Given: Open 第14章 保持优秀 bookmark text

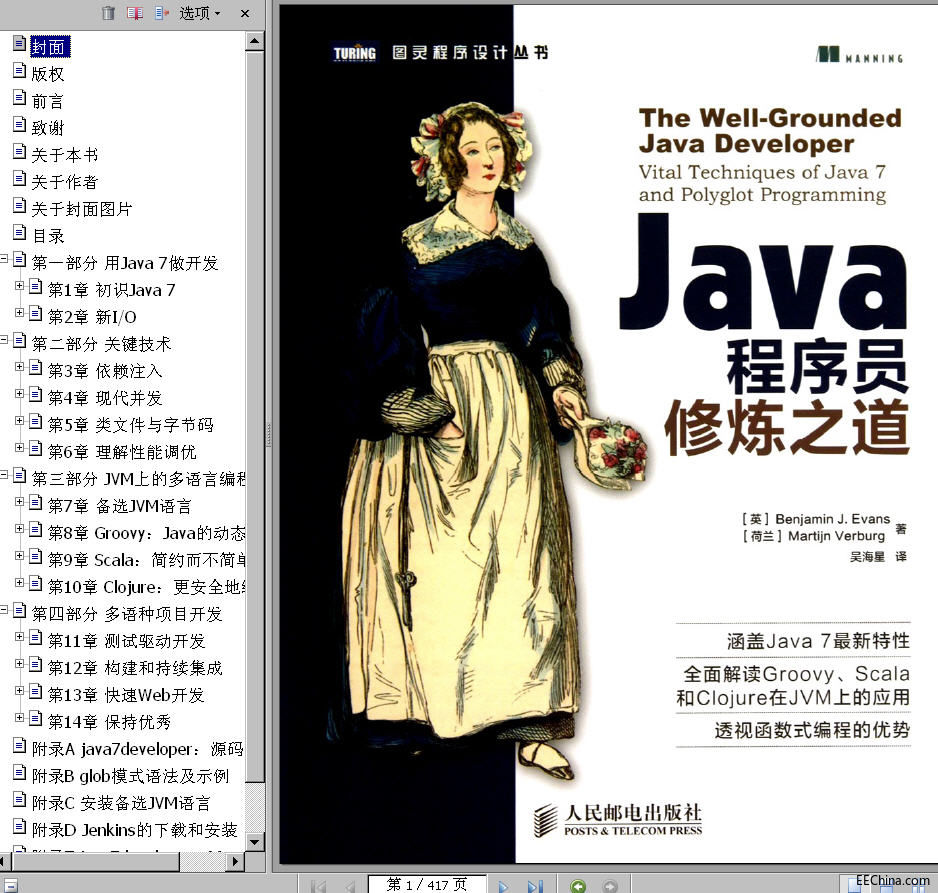Looking at the screenshot, I should (109, 722).
